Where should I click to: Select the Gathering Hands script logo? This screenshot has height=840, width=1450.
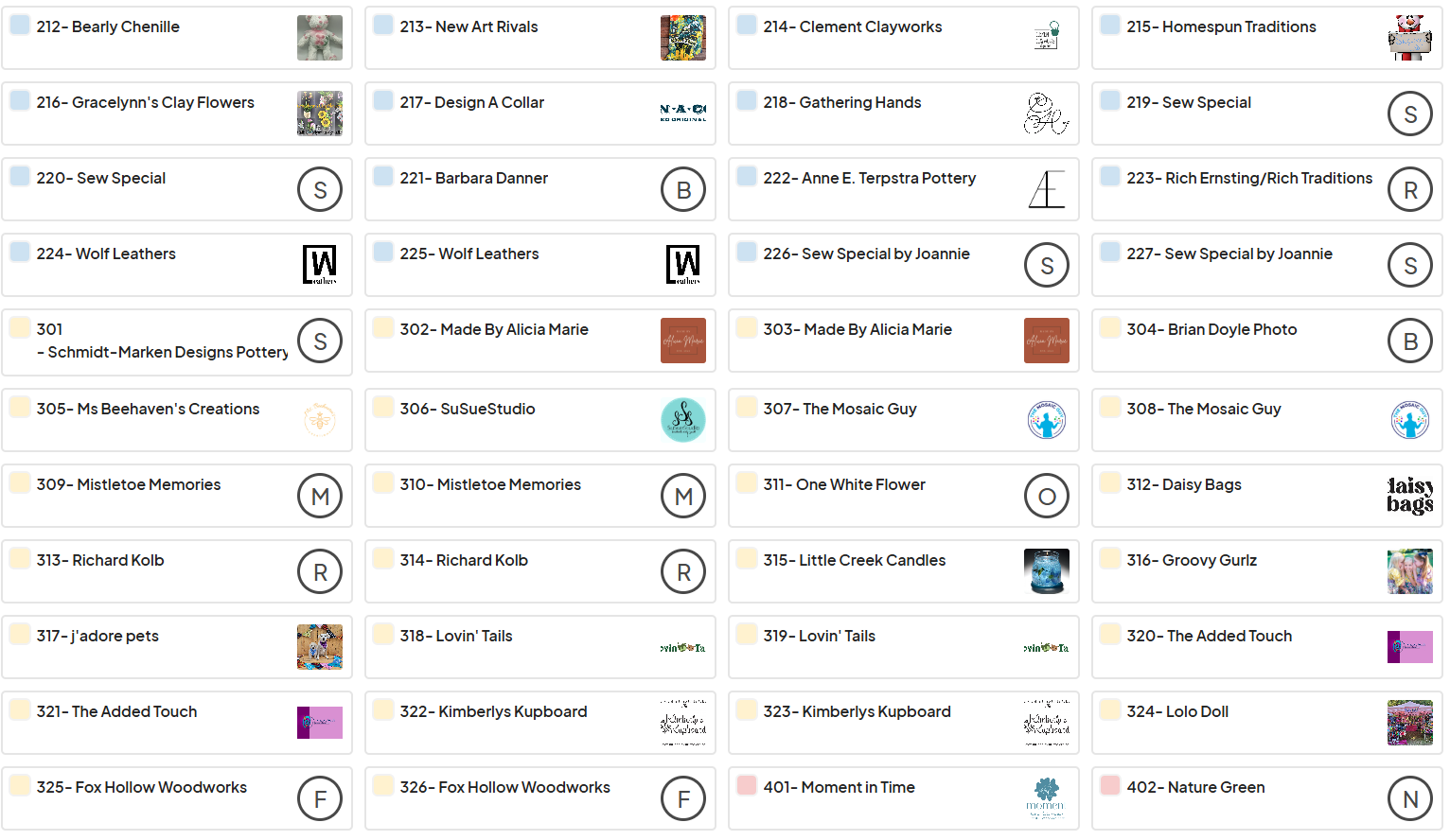(x=1047, y=114)
